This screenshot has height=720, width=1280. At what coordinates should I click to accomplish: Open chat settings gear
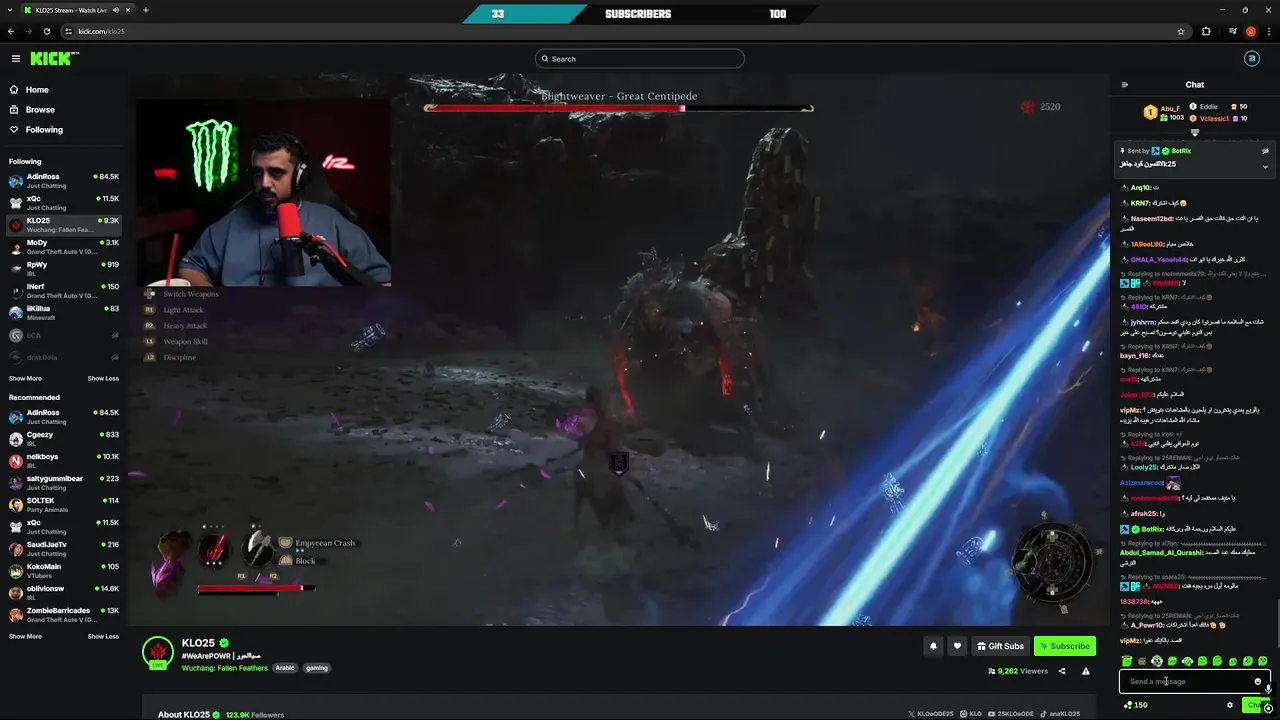click(x=1230, y=705)
